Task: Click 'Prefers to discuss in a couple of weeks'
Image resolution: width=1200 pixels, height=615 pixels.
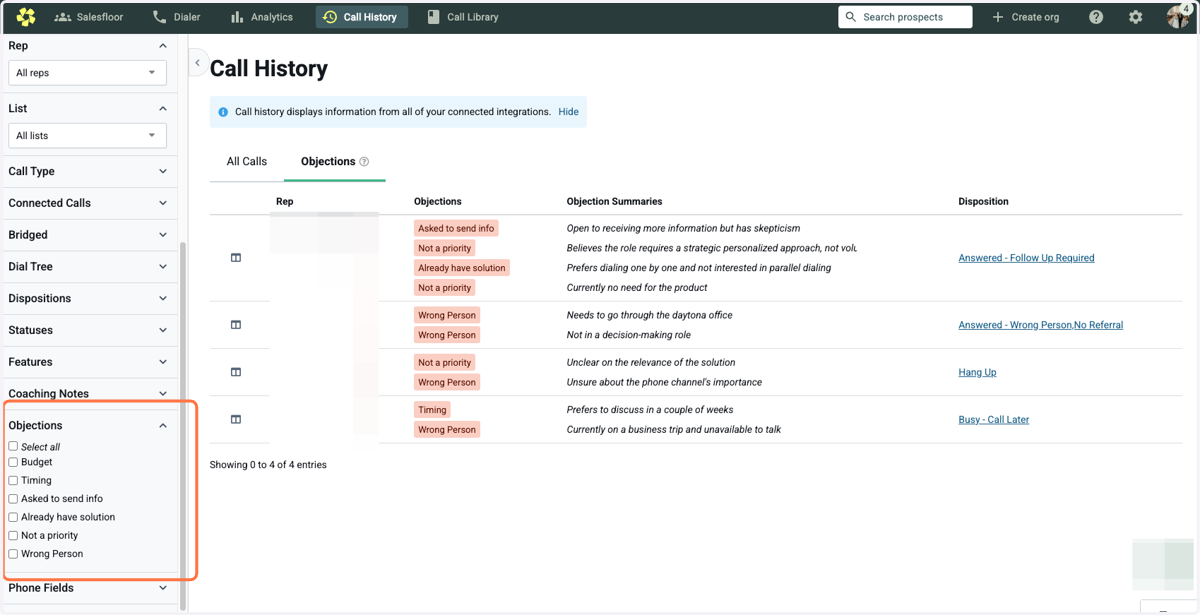Action: pyautogui.click(x=650, y=410)
